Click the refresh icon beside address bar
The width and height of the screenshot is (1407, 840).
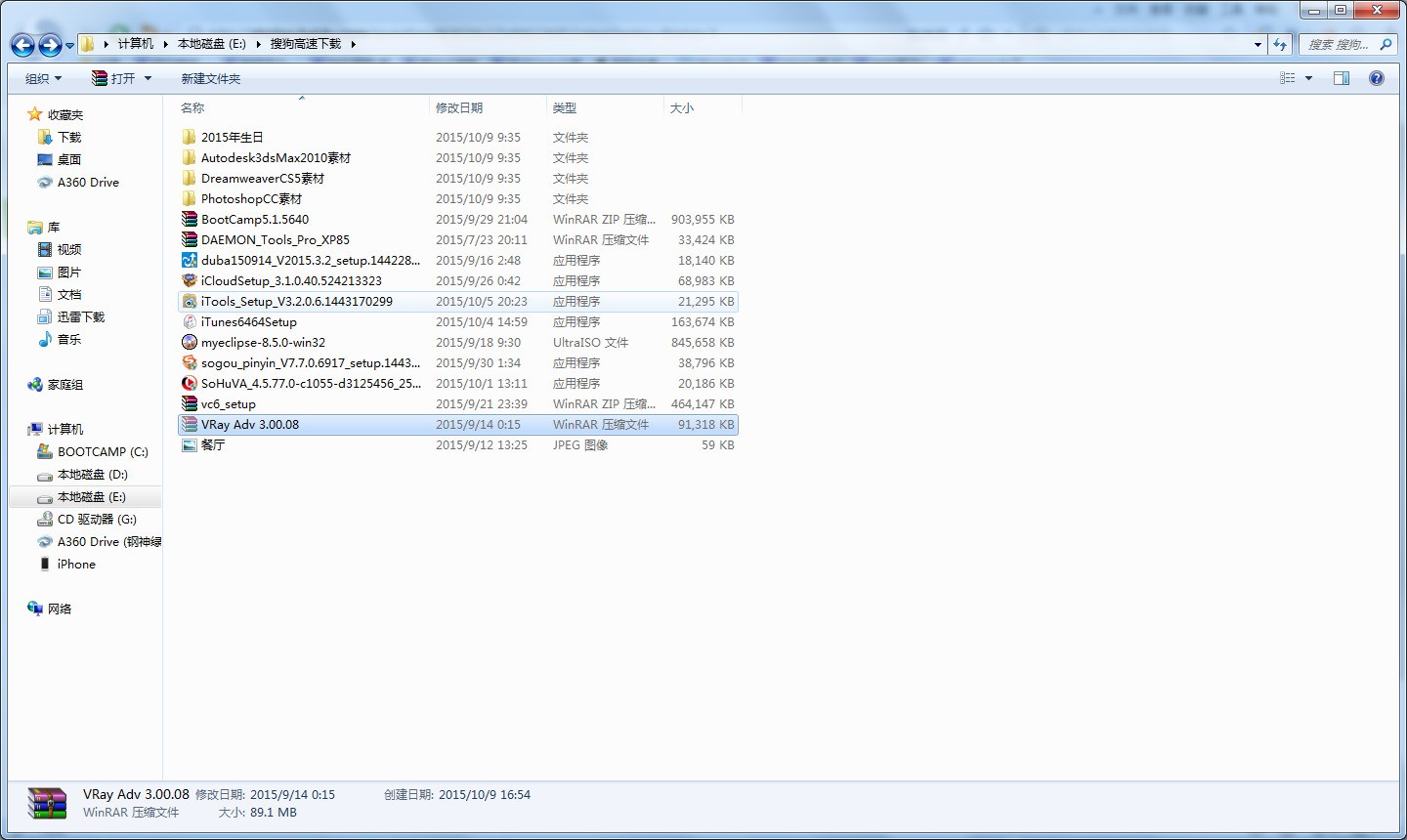(x=1280, y=44)
